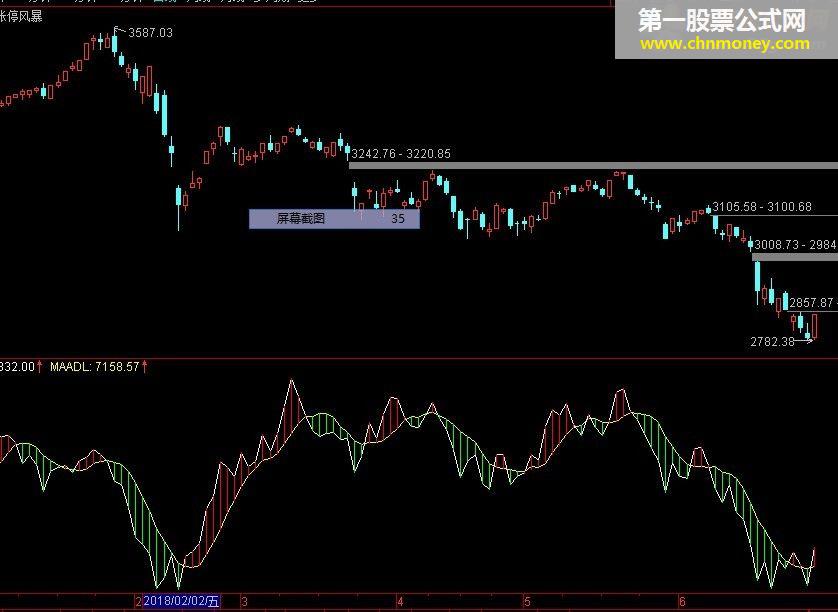
Task: Click the 3008.73 gap label
Action: coord(795,245)
